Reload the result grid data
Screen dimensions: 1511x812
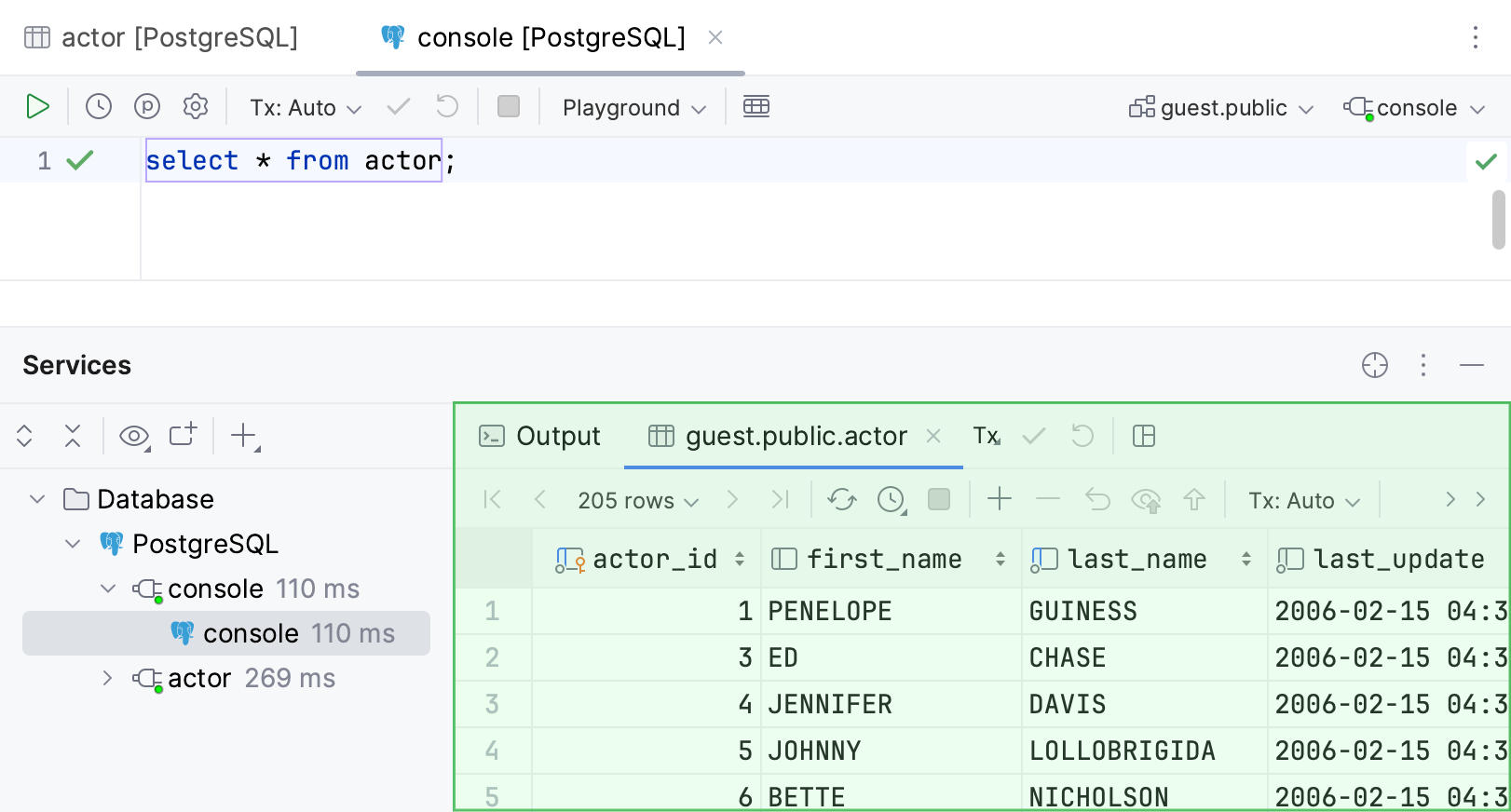841,500
